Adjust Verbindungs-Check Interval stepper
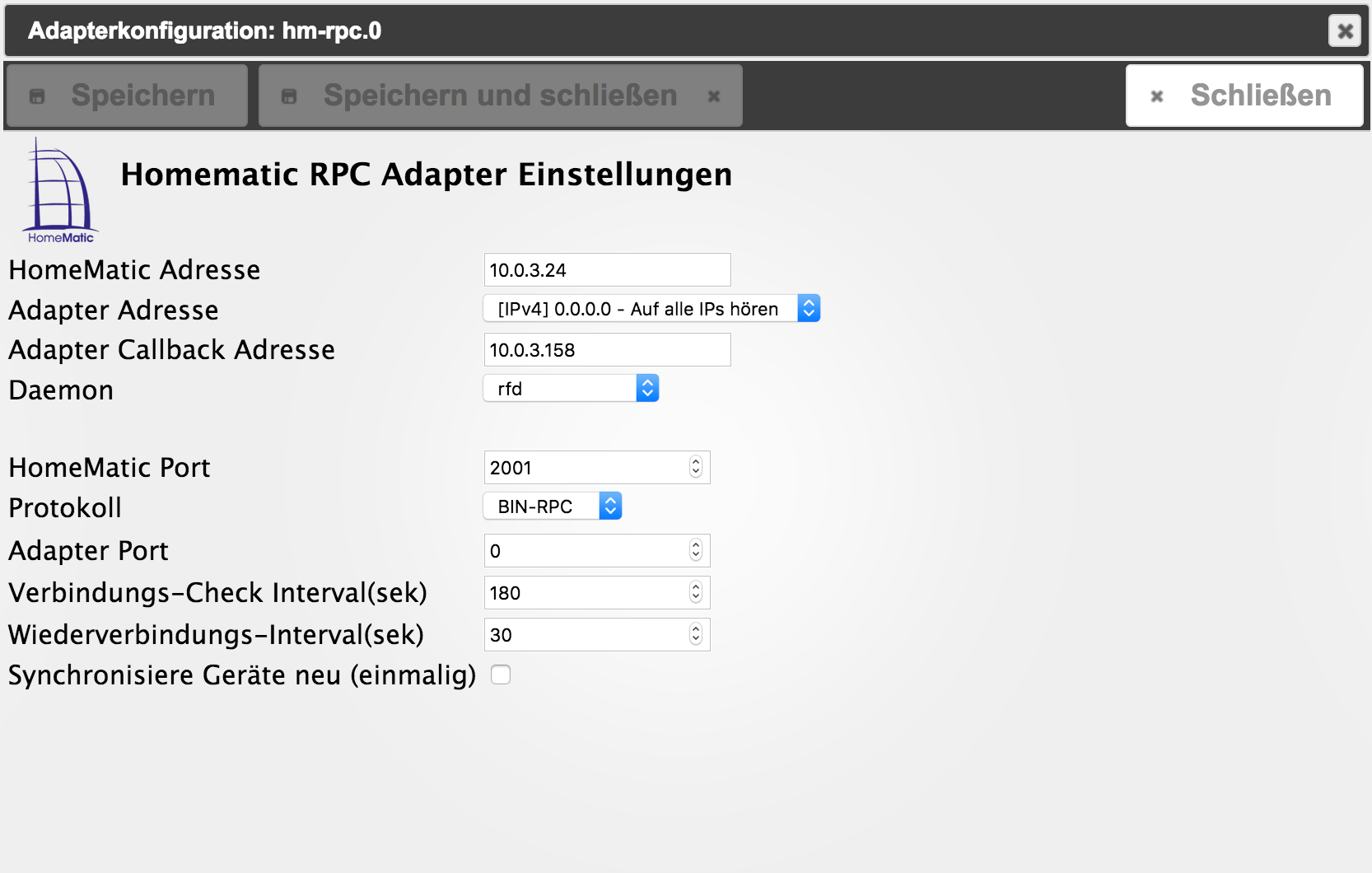Viewport: 1372px width, 873px height. click(x=696, y=593)
